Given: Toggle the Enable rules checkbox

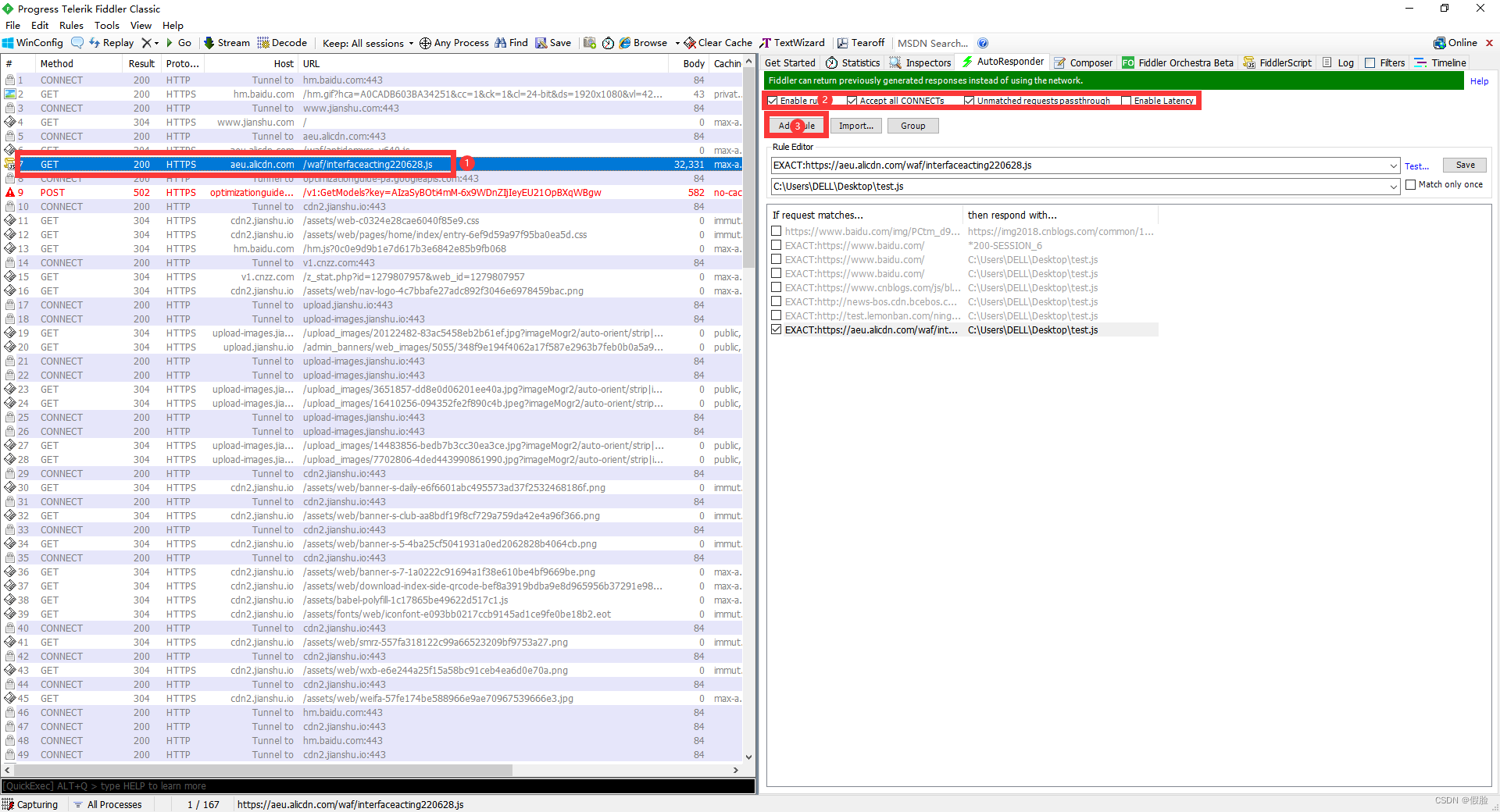Looking at the screenshot, I should click(773, 101).
